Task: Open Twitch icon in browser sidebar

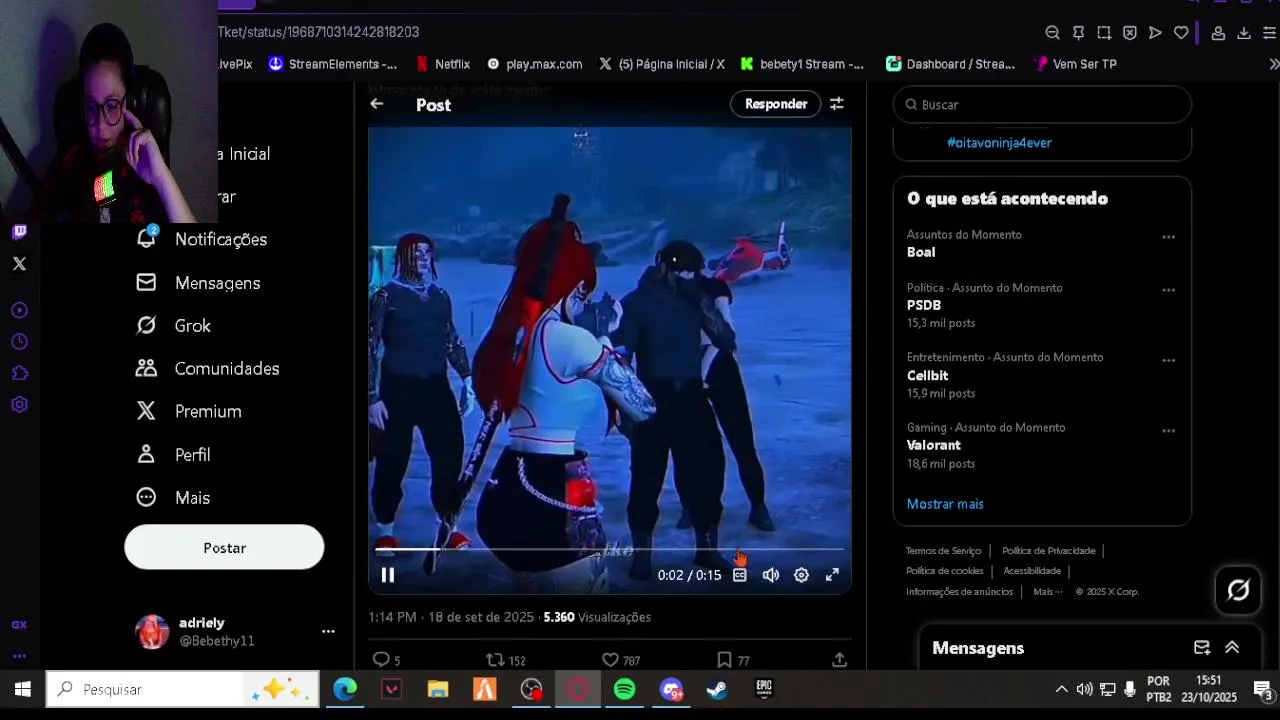Action: [19, 232]
